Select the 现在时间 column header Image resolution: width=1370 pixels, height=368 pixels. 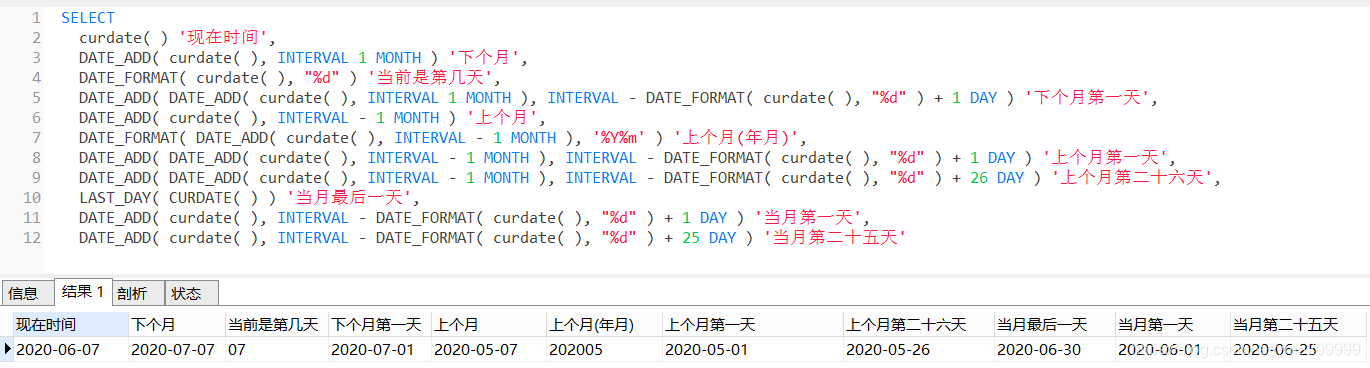click(71, 324)
